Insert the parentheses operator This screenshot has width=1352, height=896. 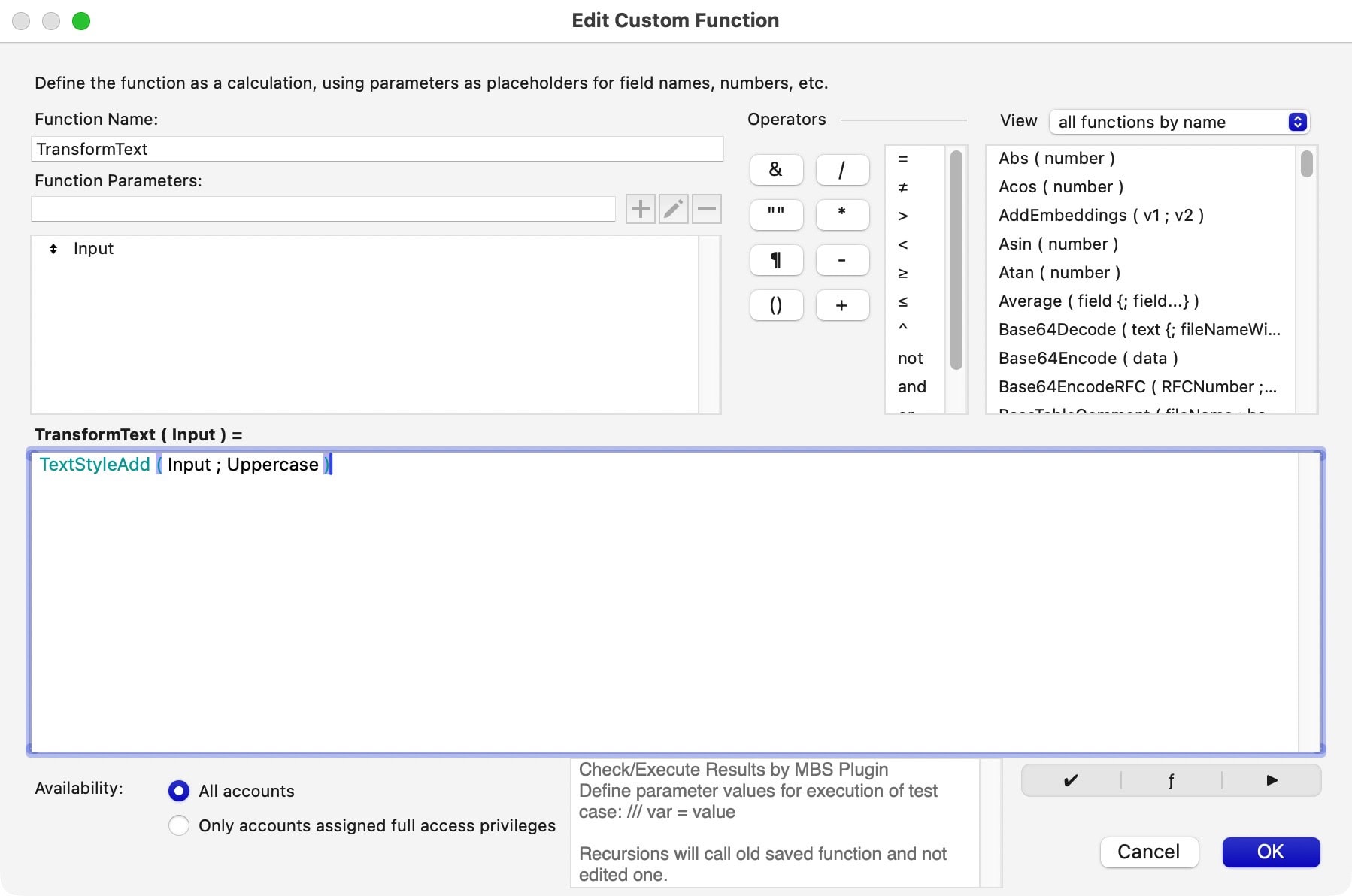776,305
